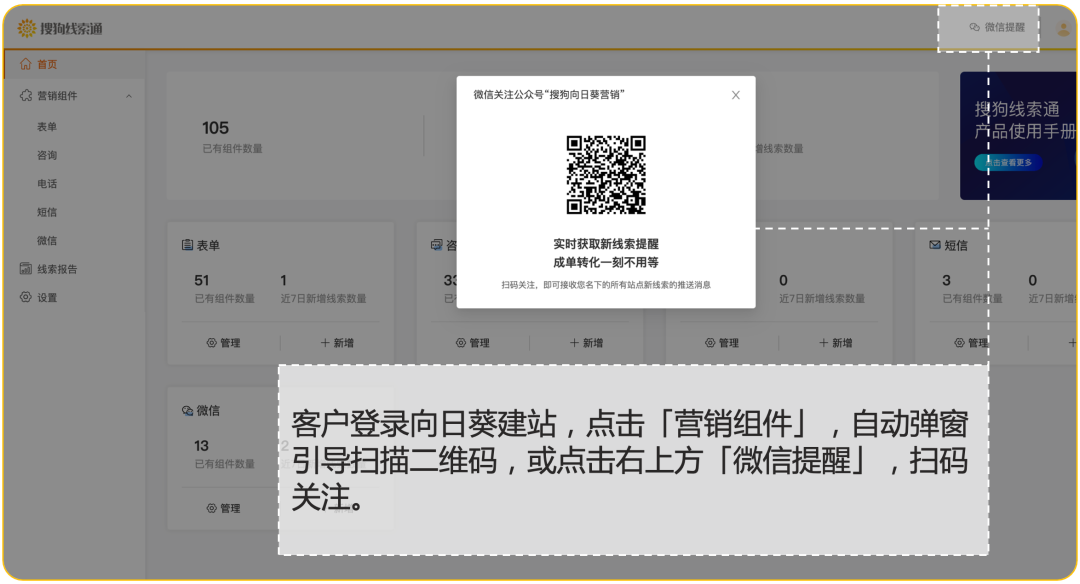Click the gear icon in 咨询 管理

461,343
